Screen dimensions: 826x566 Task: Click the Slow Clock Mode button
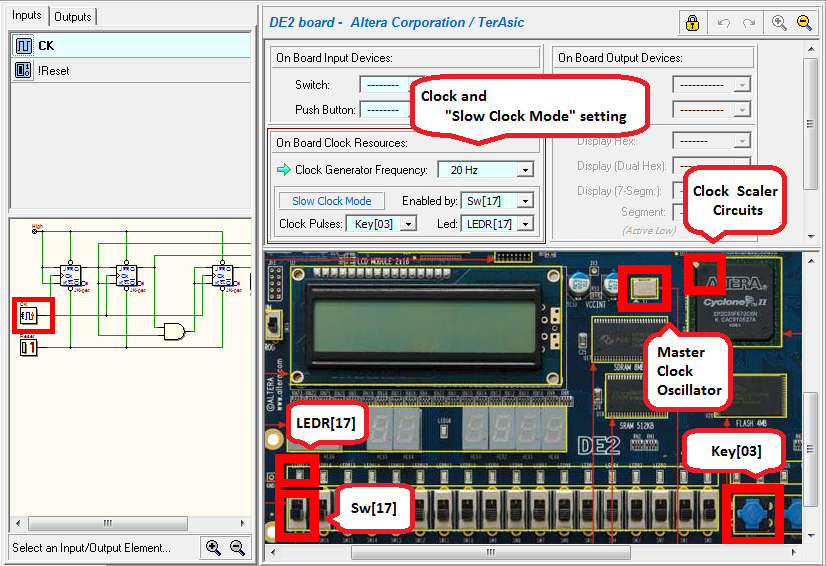pos(331,201)
